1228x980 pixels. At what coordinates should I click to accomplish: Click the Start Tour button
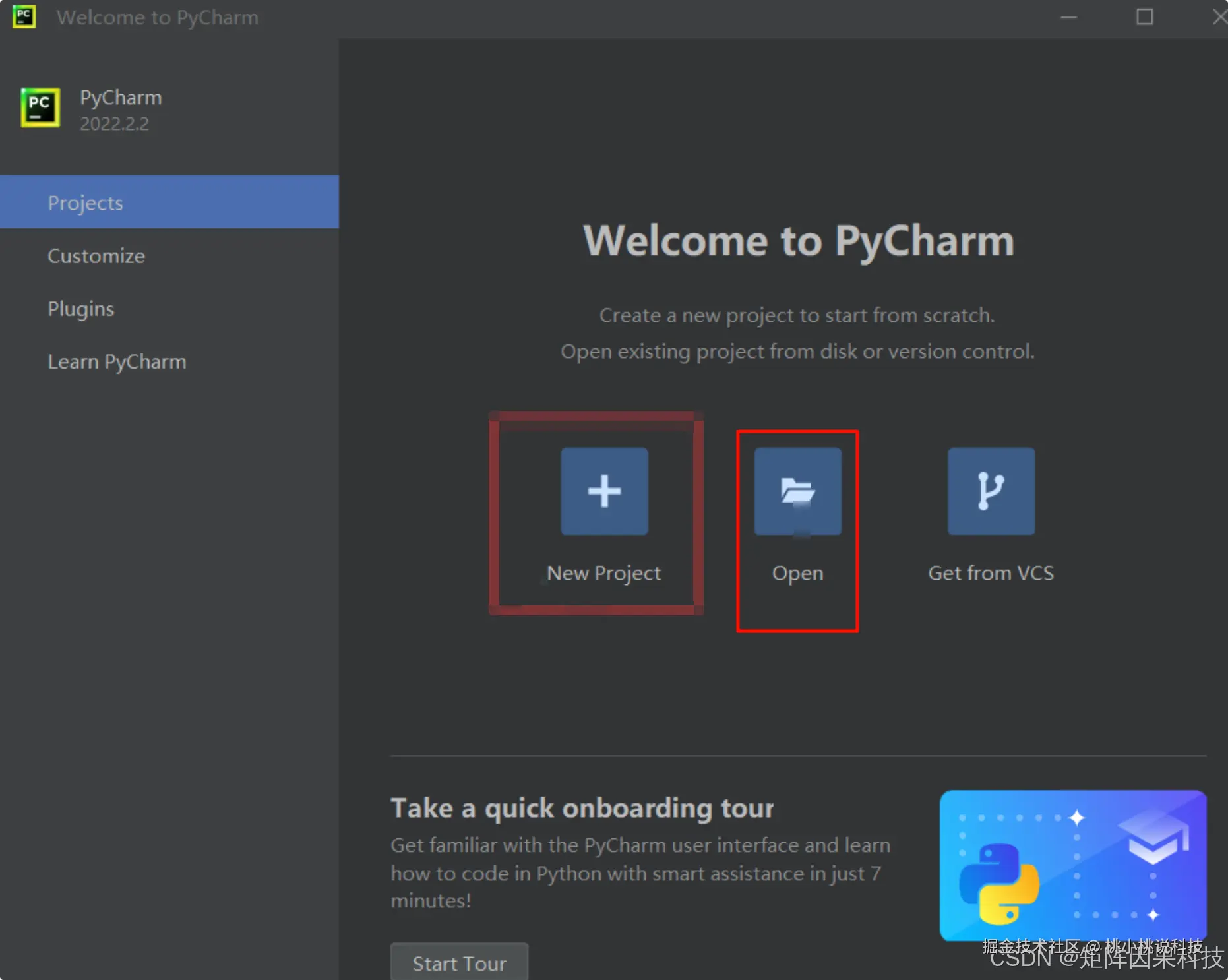tap(460, 963)
